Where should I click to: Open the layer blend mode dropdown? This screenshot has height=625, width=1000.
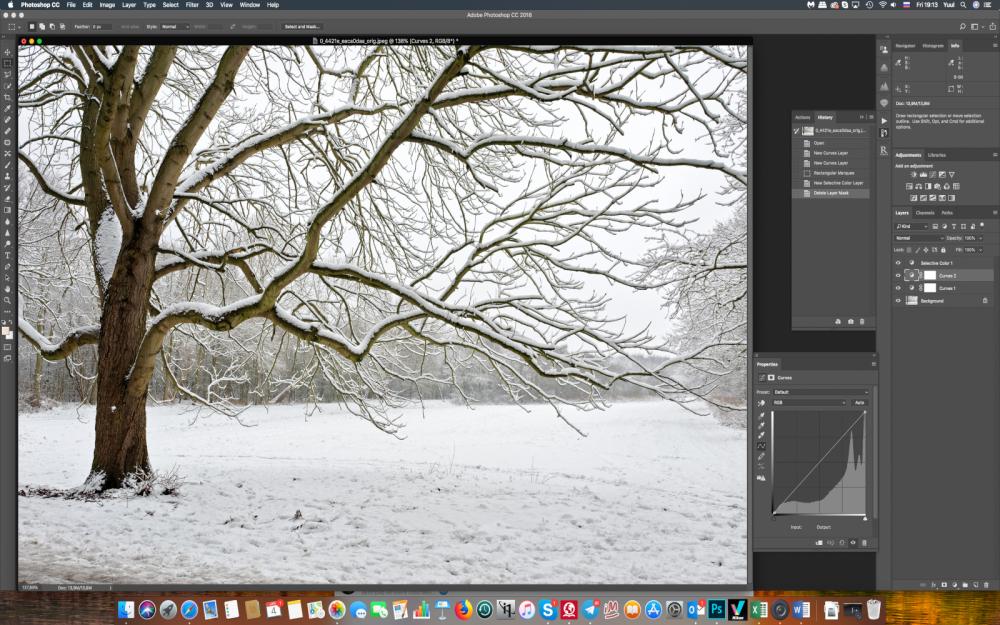[918, 238]
